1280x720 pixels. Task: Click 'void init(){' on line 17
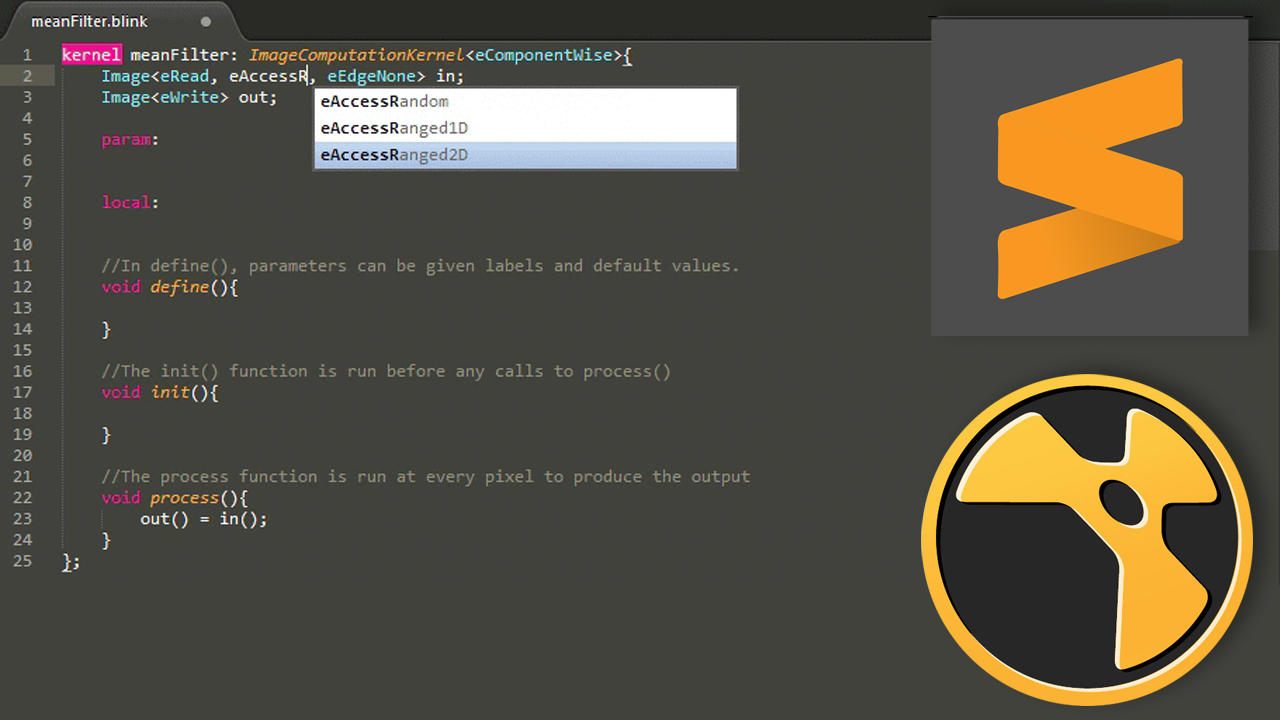point(160,392)
